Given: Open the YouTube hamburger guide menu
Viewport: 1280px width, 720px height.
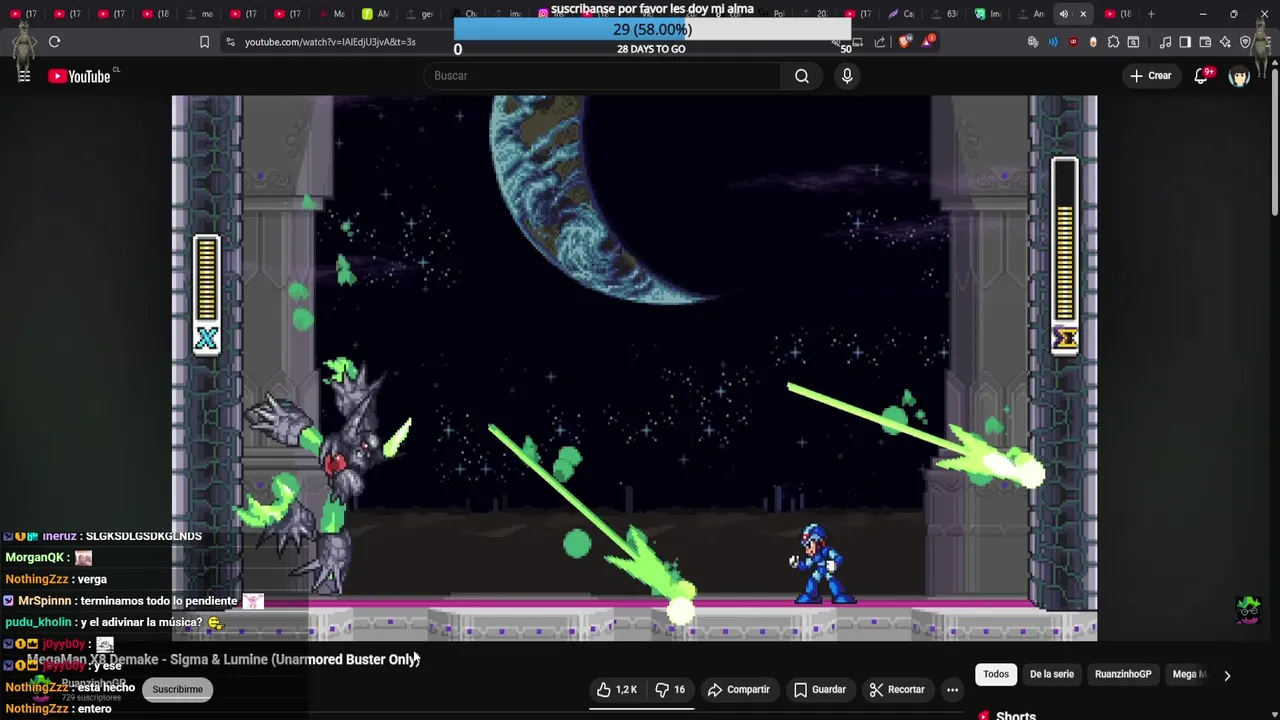Looking at the screenshot, I should click(x=24, y=76).
